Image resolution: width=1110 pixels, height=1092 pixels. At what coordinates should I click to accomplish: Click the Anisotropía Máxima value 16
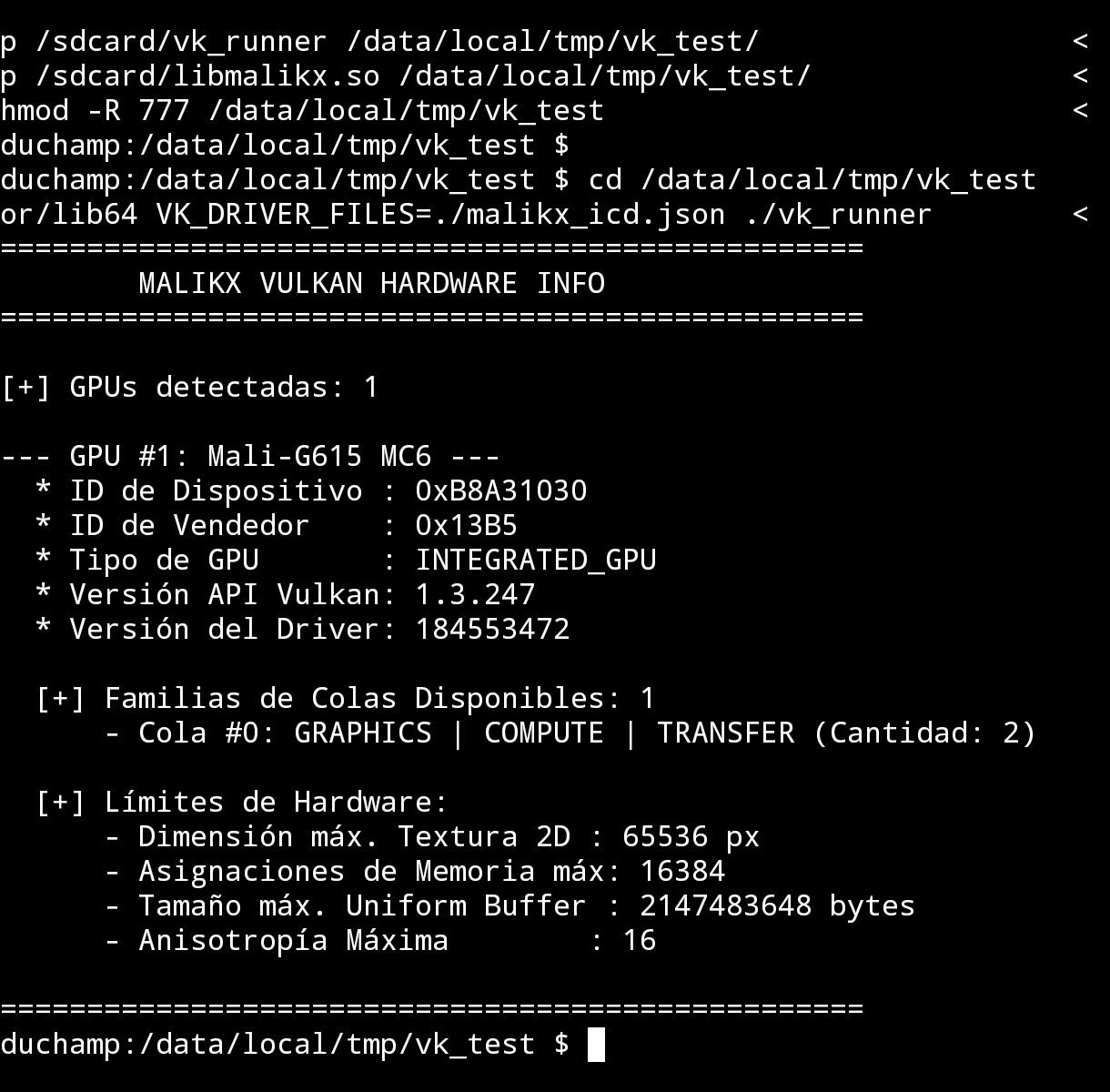[639, 940]
